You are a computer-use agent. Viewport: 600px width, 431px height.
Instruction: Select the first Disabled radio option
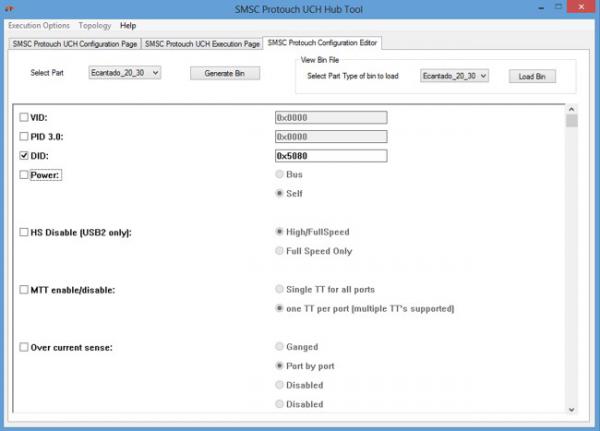tap(279, 385)
